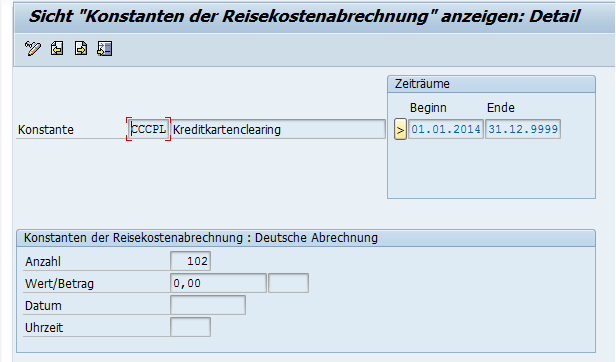Click the Wert/Betrag label
The height and width of the screenshot is (362, 616).
click(59, 283)
